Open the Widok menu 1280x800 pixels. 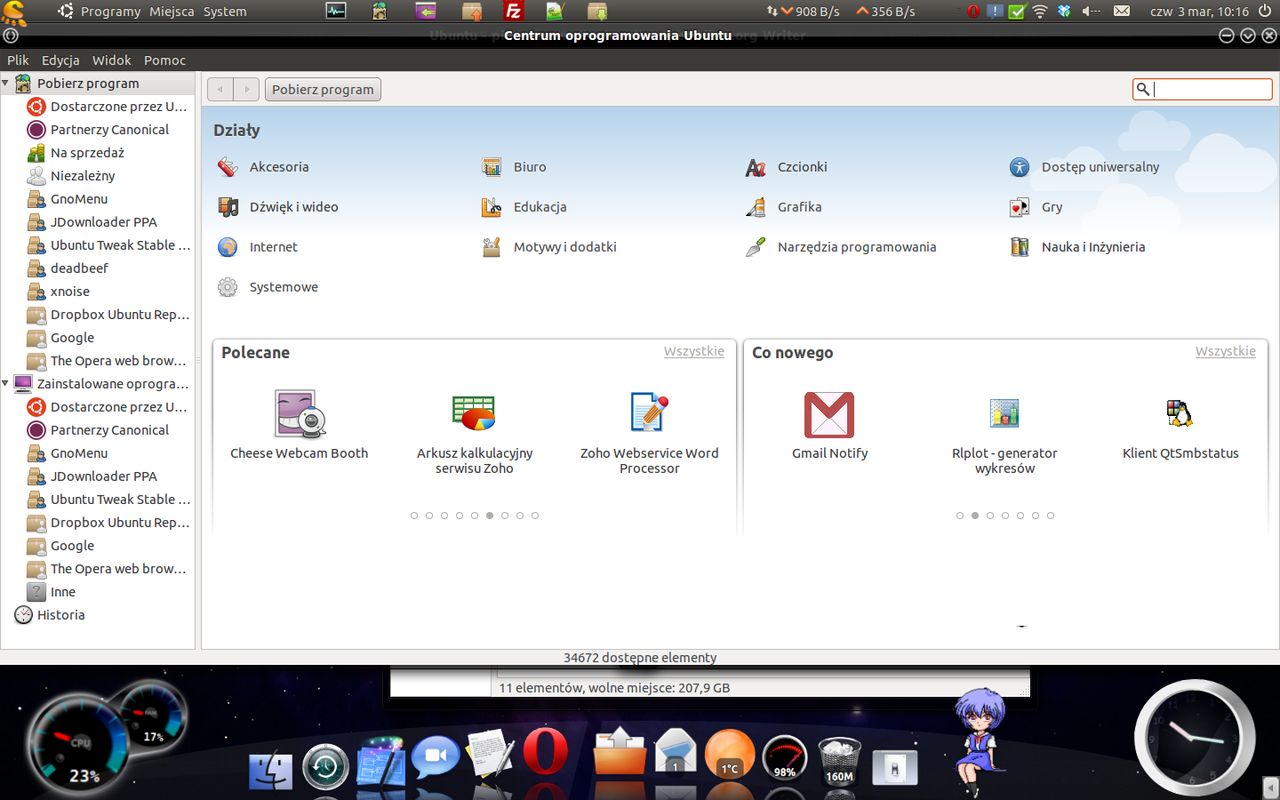tap(111, 60)
